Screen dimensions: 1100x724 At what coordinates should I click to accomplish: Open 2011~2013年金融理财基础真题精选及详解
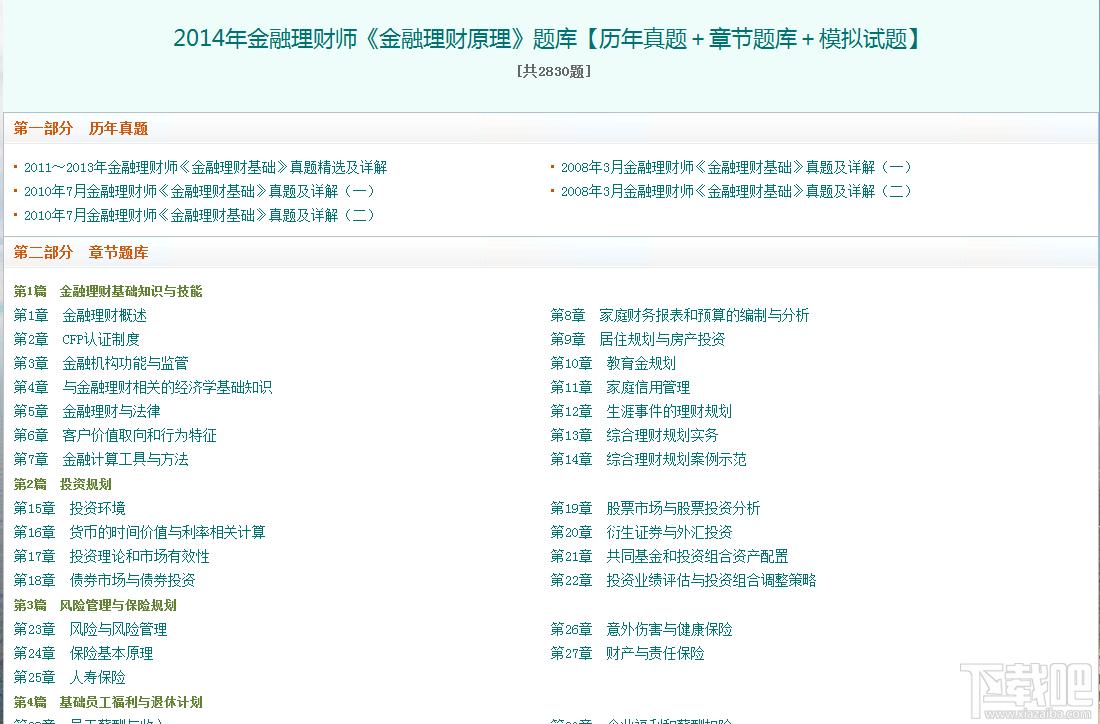coord(206,168)
